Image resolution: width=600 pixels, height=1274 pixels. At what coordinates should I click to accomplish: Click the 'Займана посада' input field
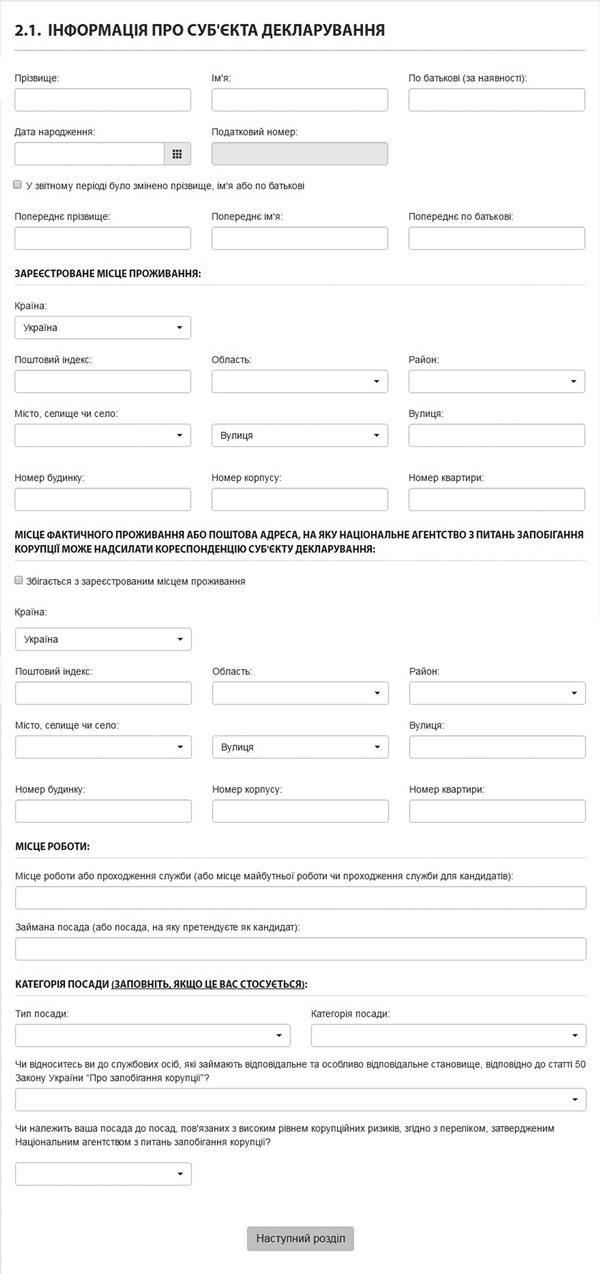tap(300, 949)
